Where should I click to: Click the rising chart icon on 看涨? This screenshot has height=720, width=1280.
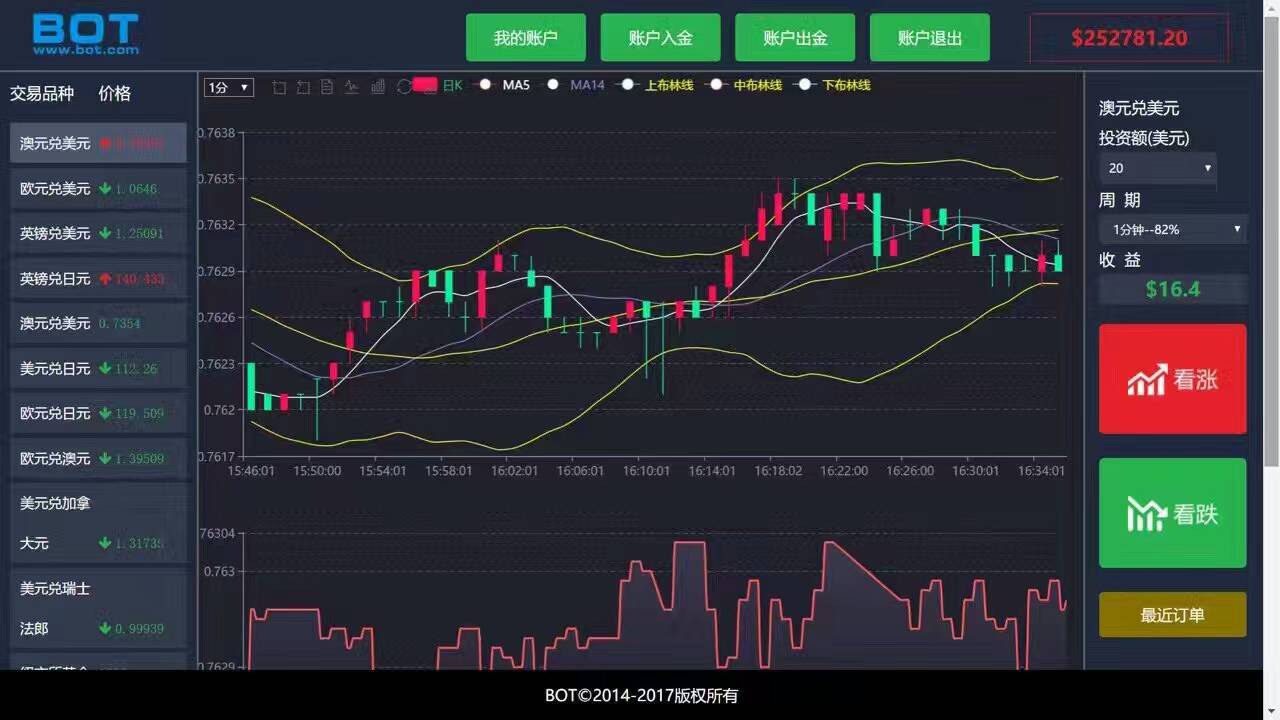[x=1147, y=380]
